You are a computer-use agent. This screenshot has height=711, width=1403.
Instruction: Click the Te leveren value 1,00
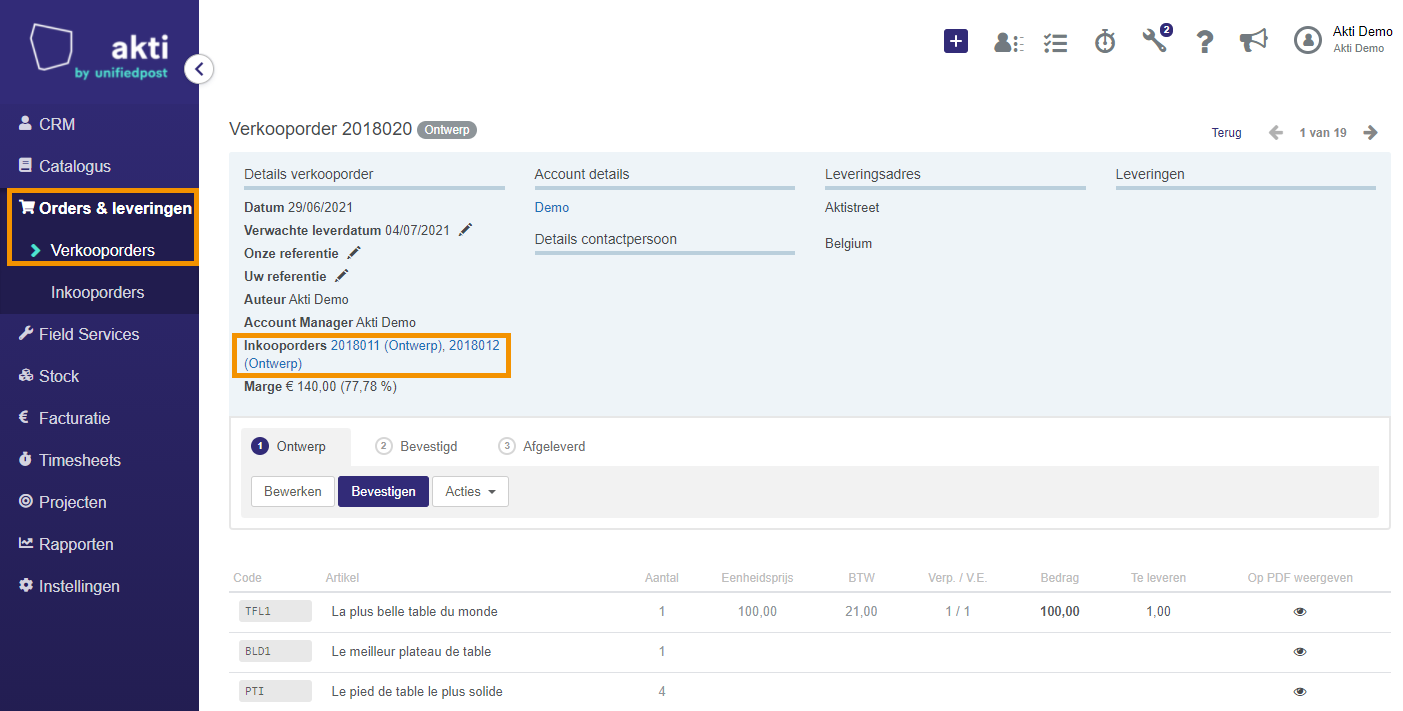[1158, 612]
